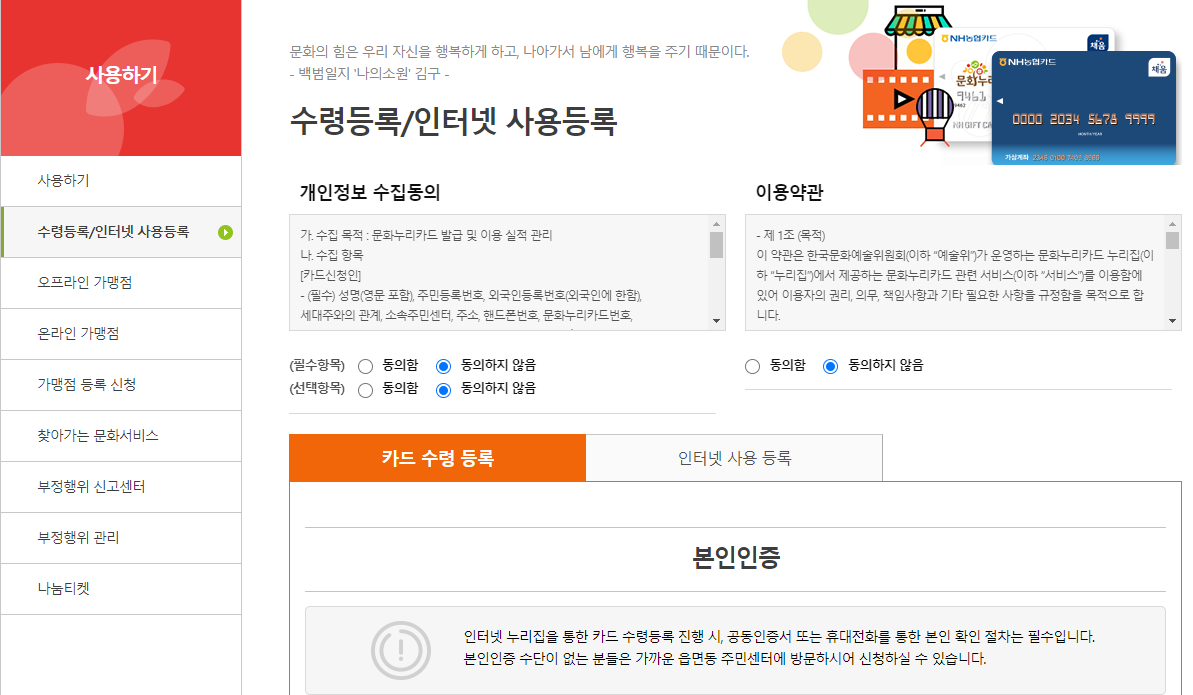Click scroll-down arrow of 이용약관 box
Image resolution: width=1193 pixels, height=695 pixels.
pyautogui.click(x=1172, y=321)
